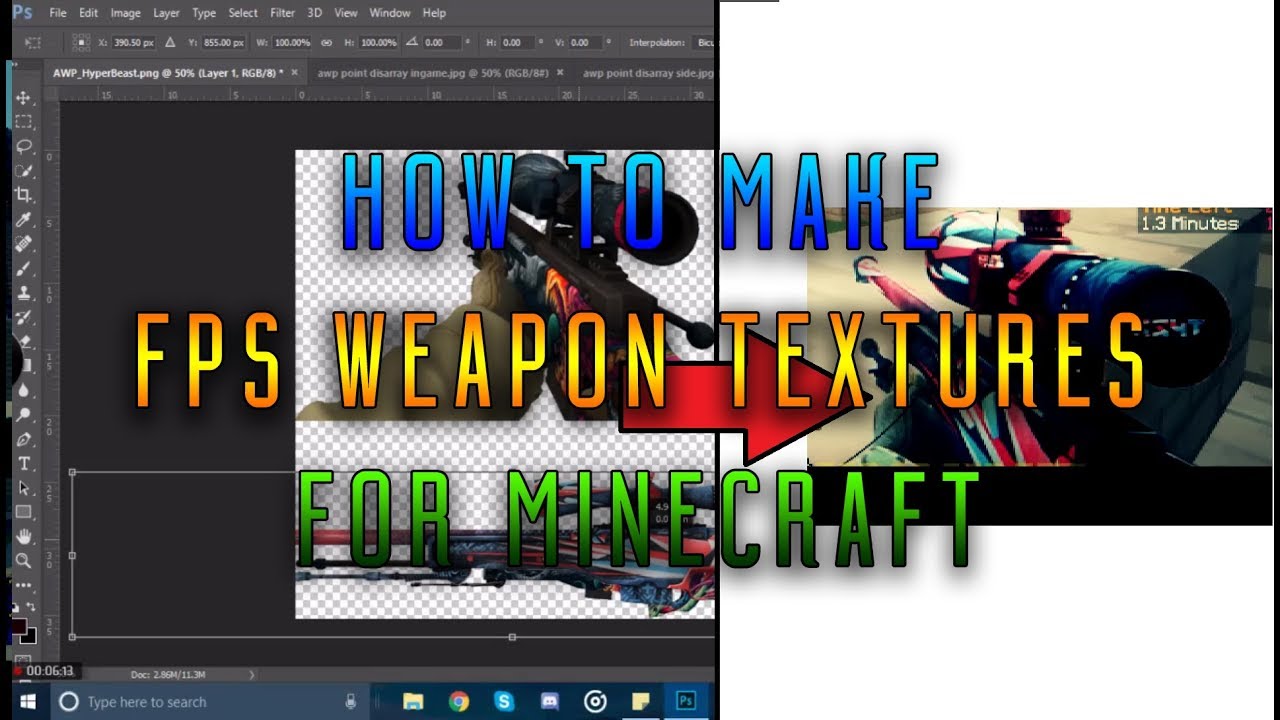
Task: Click the reference point locator grid
Action: [x=82, y=43]
